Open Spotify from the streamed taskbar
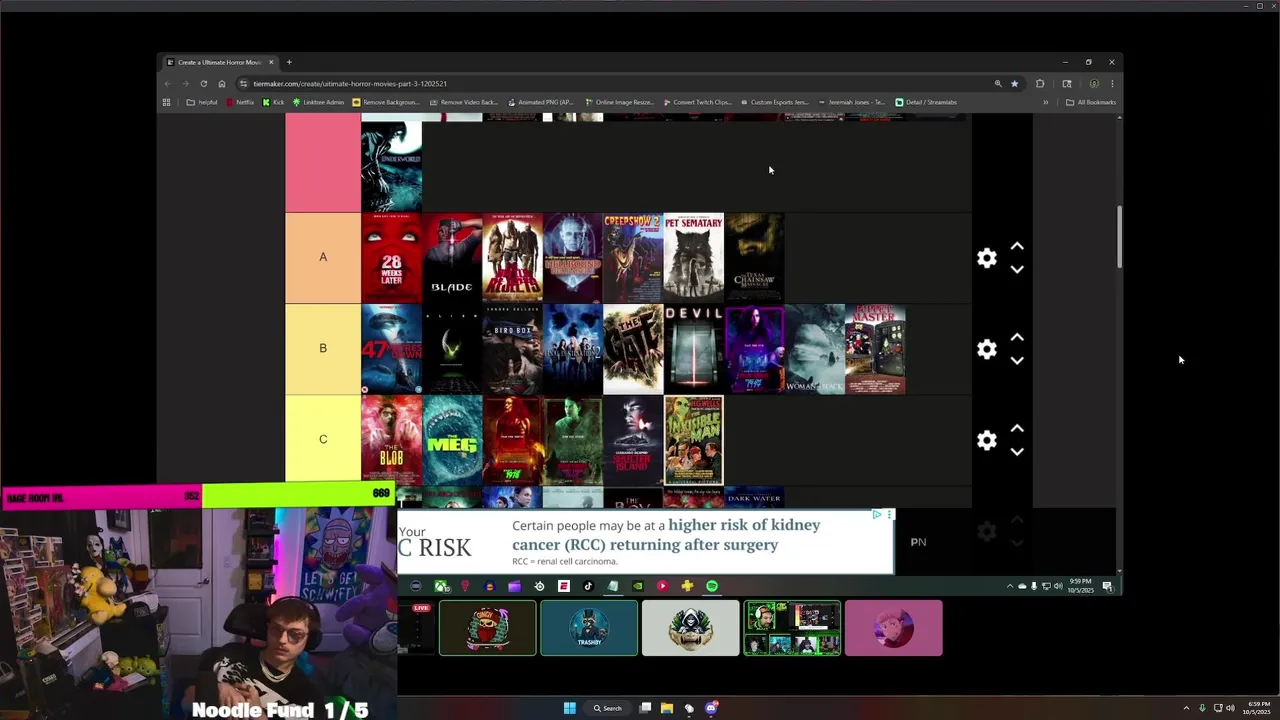Image resolution: width=1280 pixels, height=720 pixels. pos(711,586)
